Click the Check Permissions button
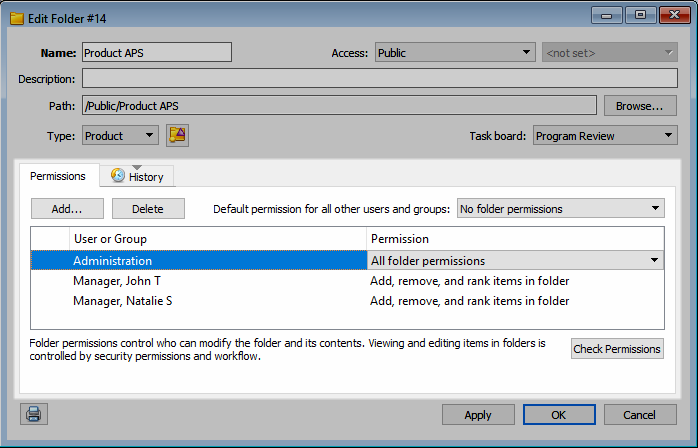698x448 pixels. tap(617, 348)
